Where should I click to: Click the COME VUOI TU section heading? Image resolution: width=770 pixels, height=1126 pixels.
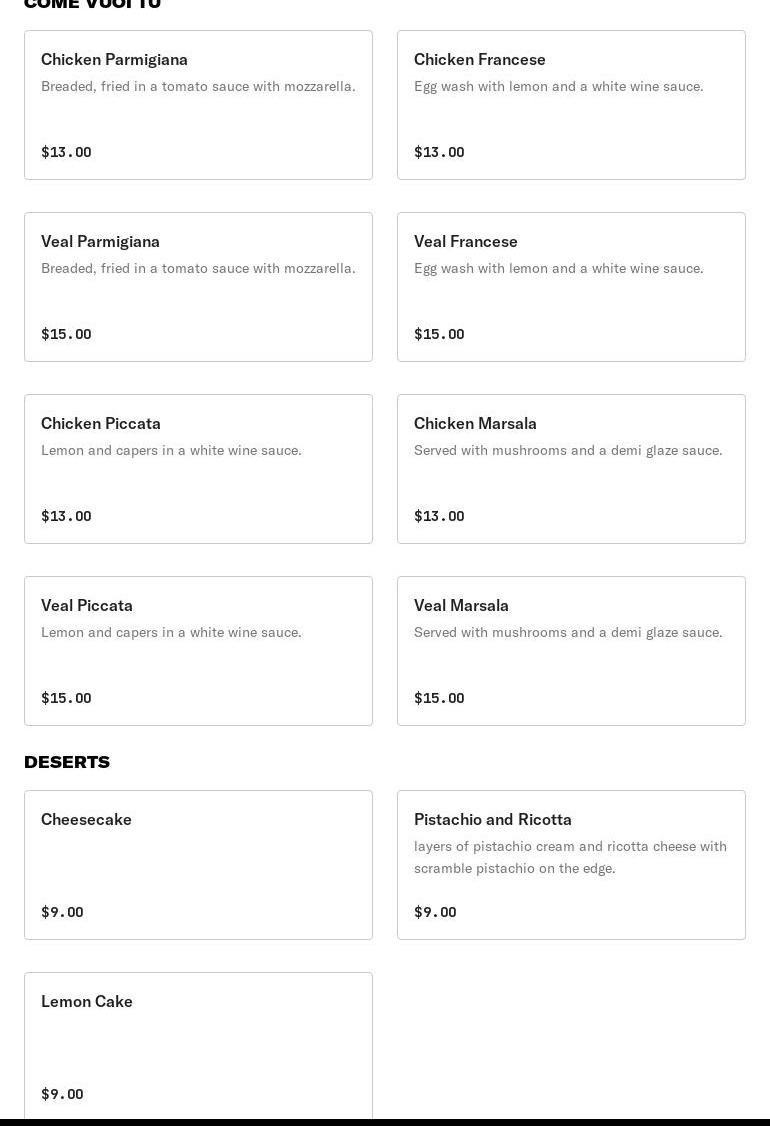tap(92, 4)
